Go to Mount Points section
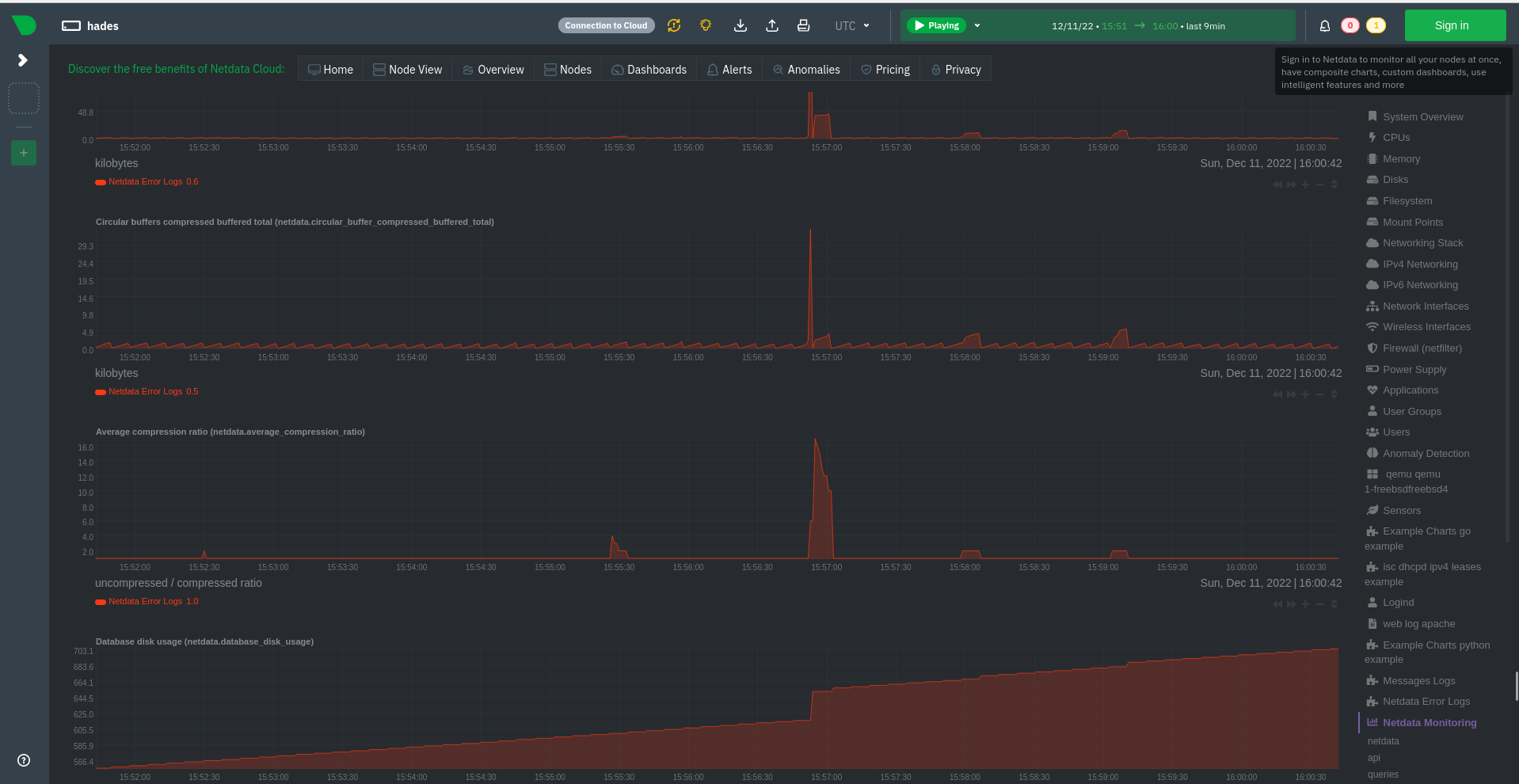Screen dimensions: 1519x784 coord(1405,222)
